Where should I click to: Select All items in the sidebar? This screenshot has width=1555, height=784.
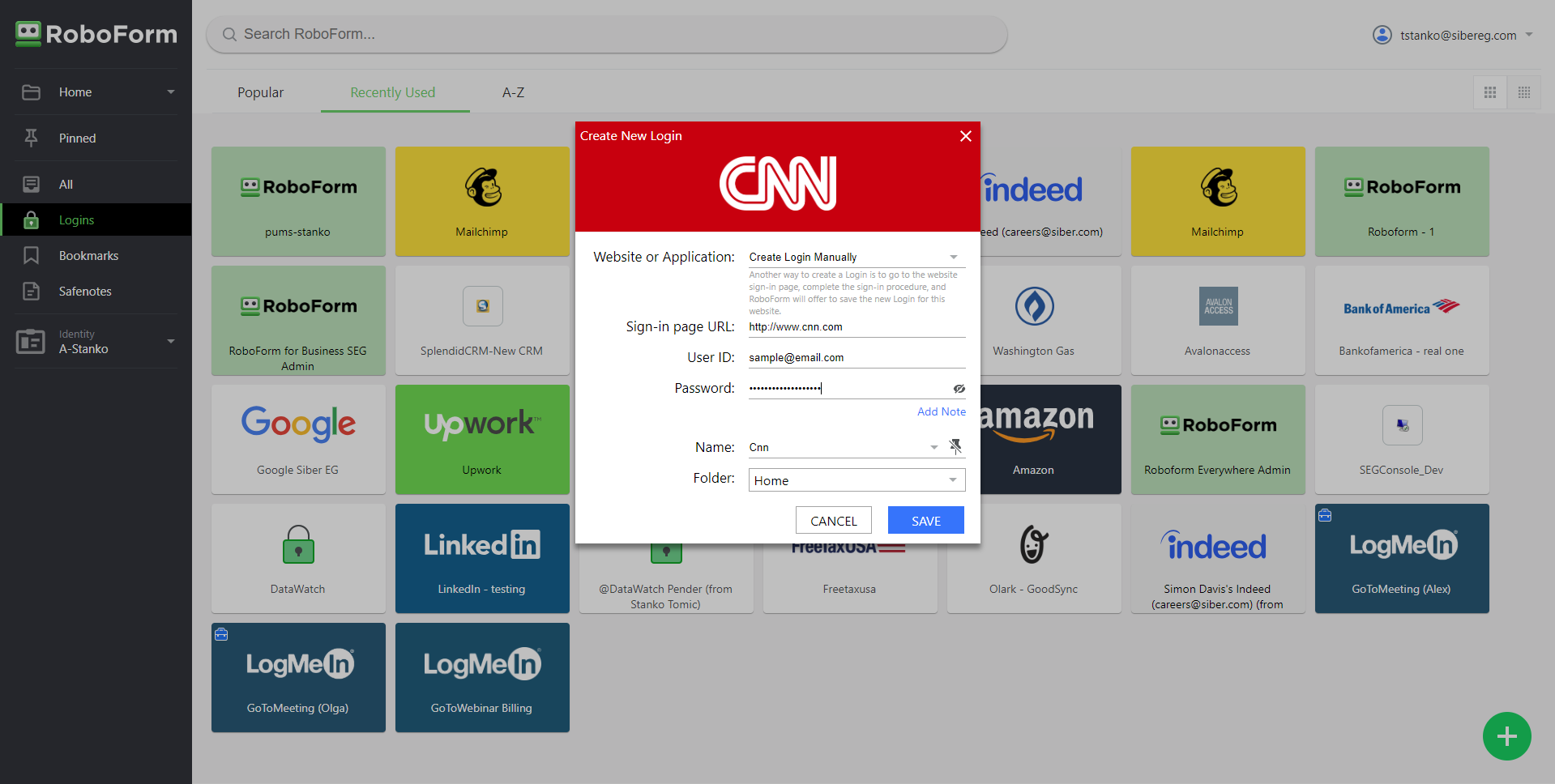(x=67, y=184)
